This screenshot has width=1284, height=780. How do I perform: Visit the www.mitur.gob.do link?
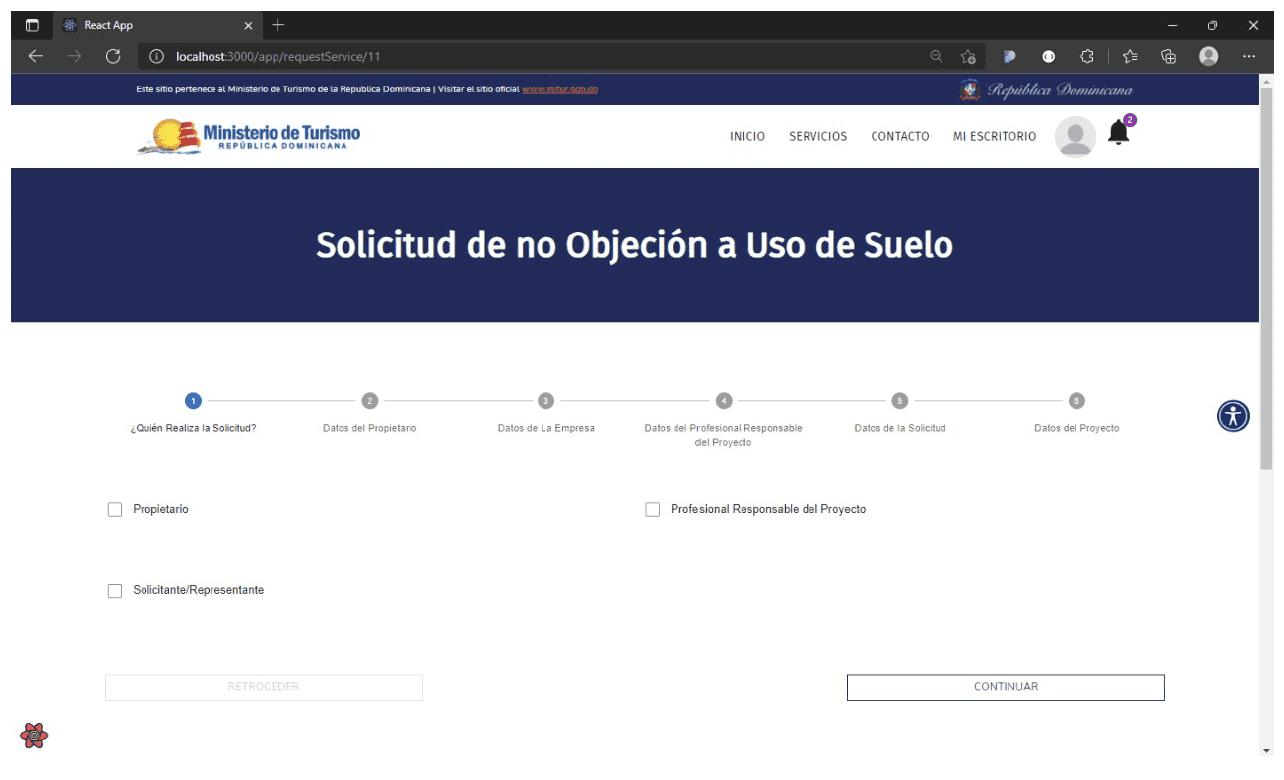560,90
